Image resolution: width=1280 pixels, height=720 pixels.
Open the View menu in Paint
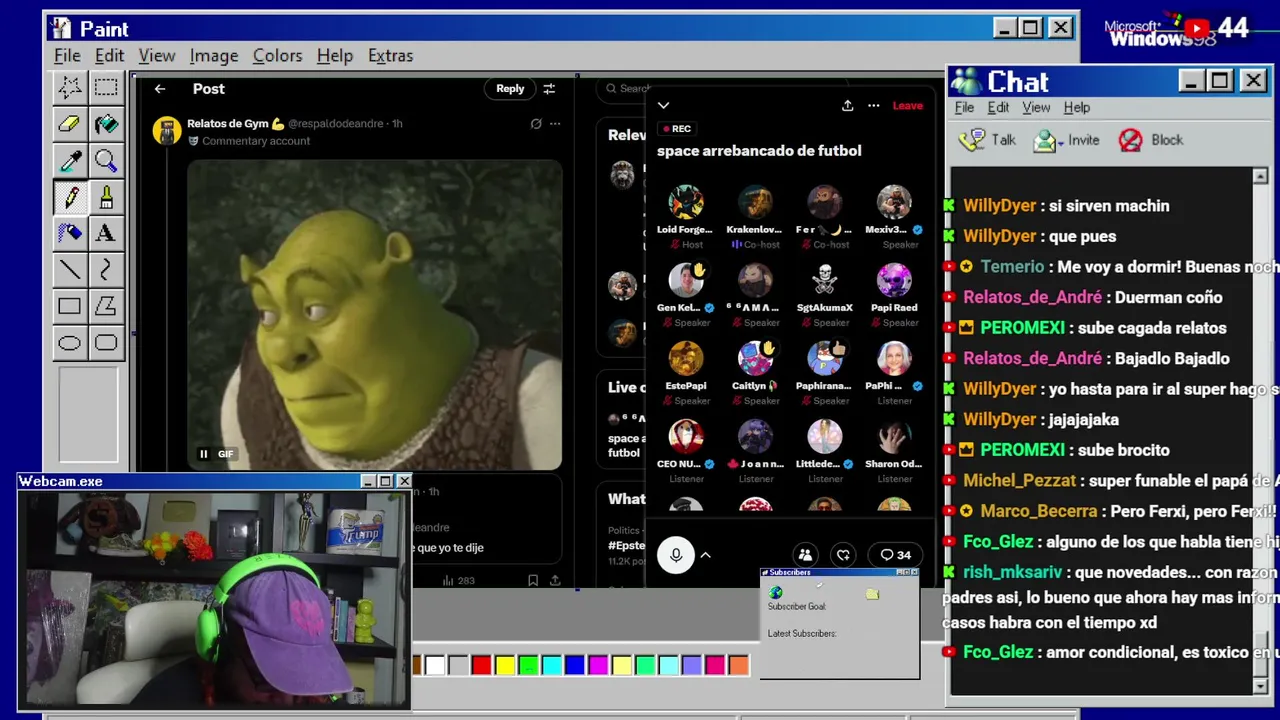pyautogui.click(x=157, y=56)
